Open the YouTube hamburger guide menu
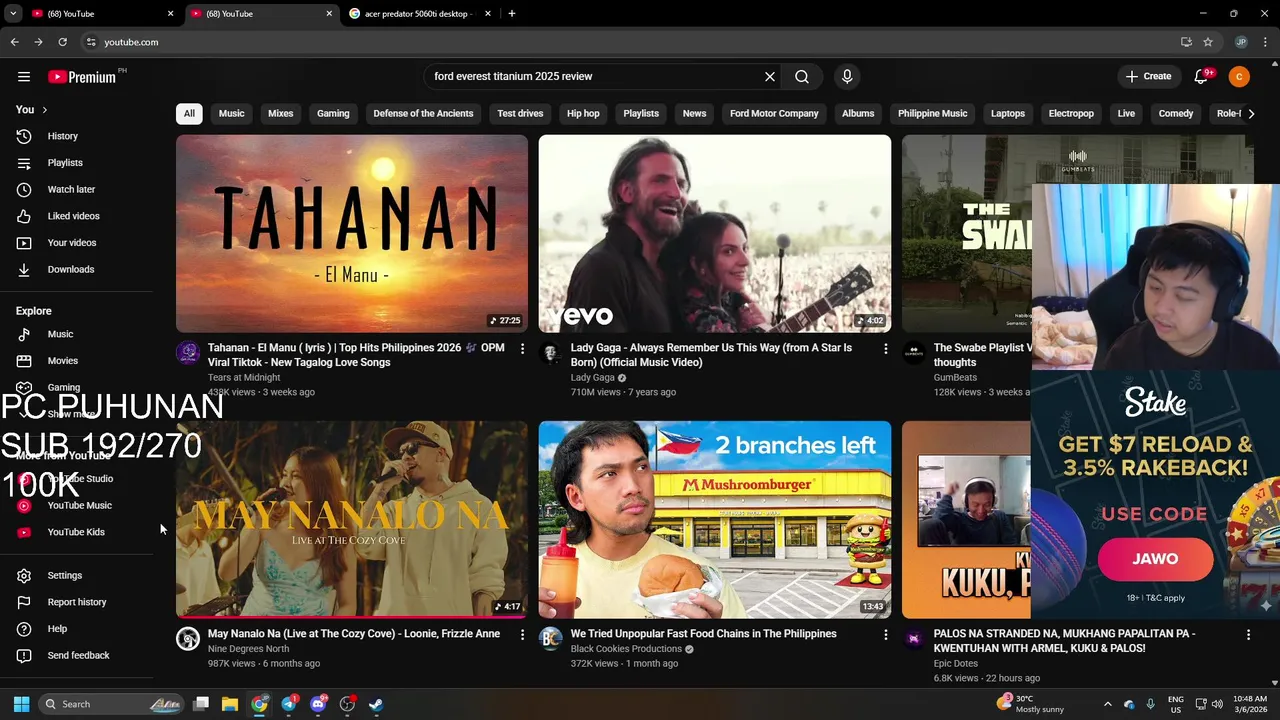The image size is (1280, 720). pyautogui.click(x=24, y=77)
